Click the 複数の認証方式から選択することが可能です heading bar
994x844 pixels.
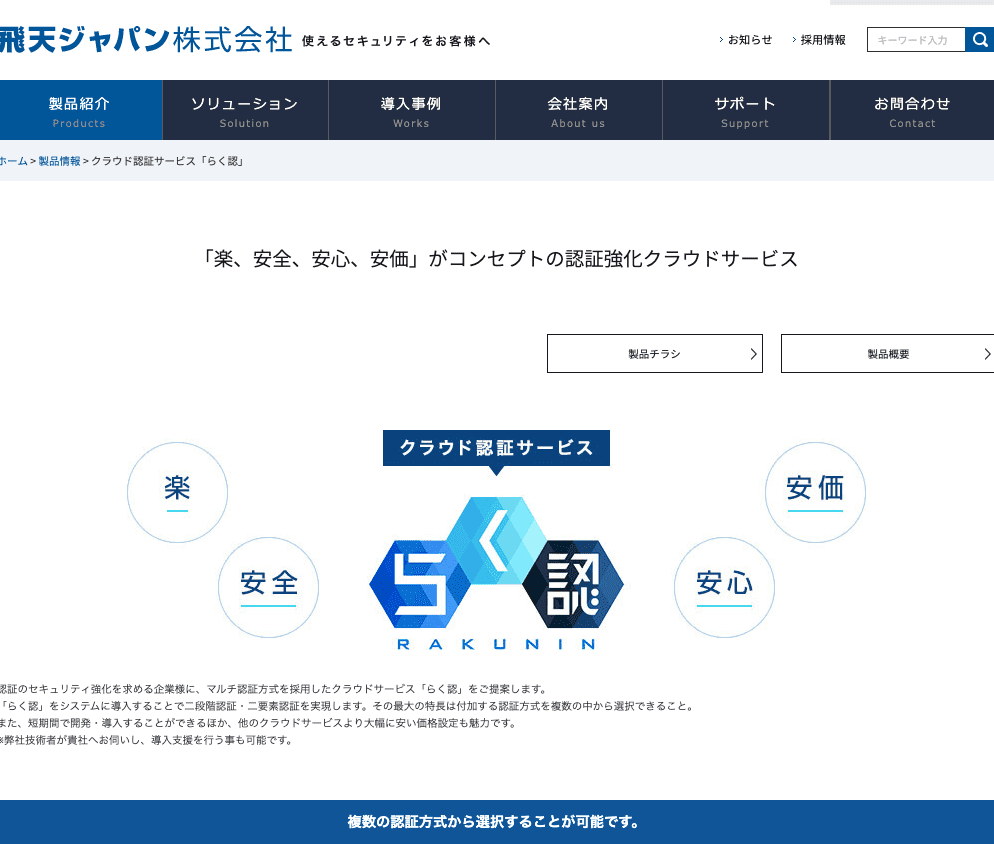(x=497, y=822)
